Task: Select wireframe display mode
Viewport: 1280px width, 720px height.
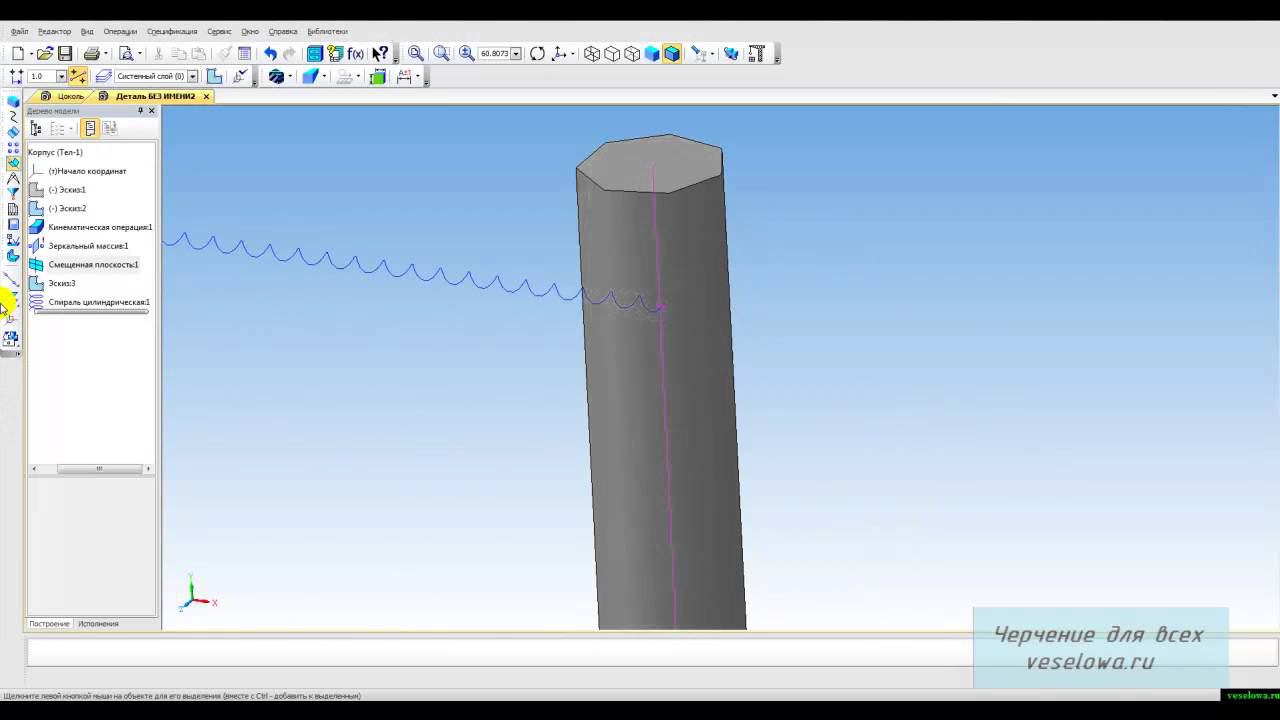Action: (x=592, y=54)
